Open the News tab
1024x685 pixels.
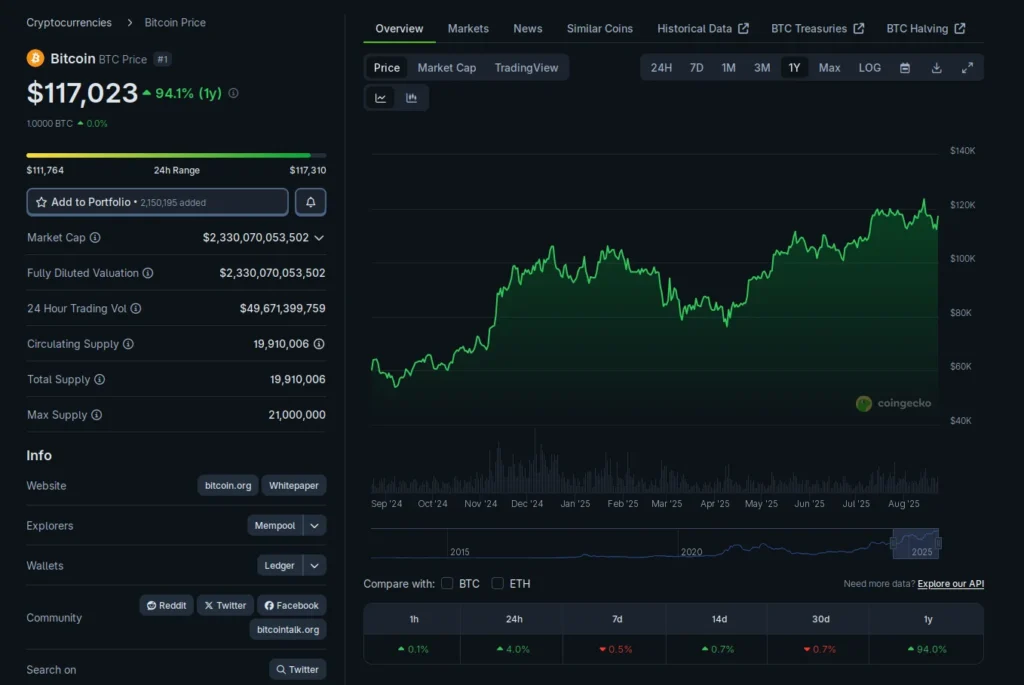pyautogui.click(x=528, y=29)
